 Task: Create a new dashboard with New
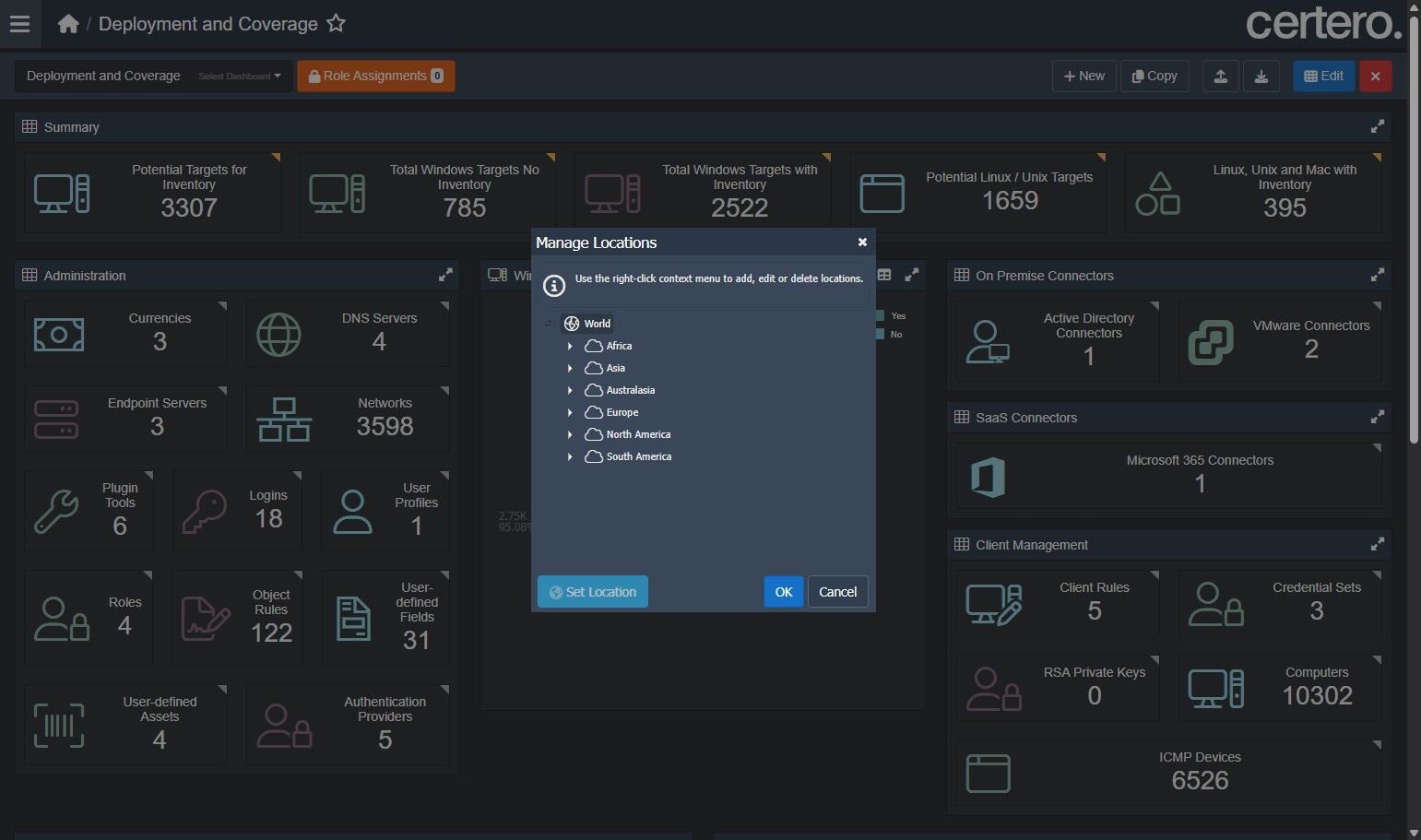(x=1084, y=77)
